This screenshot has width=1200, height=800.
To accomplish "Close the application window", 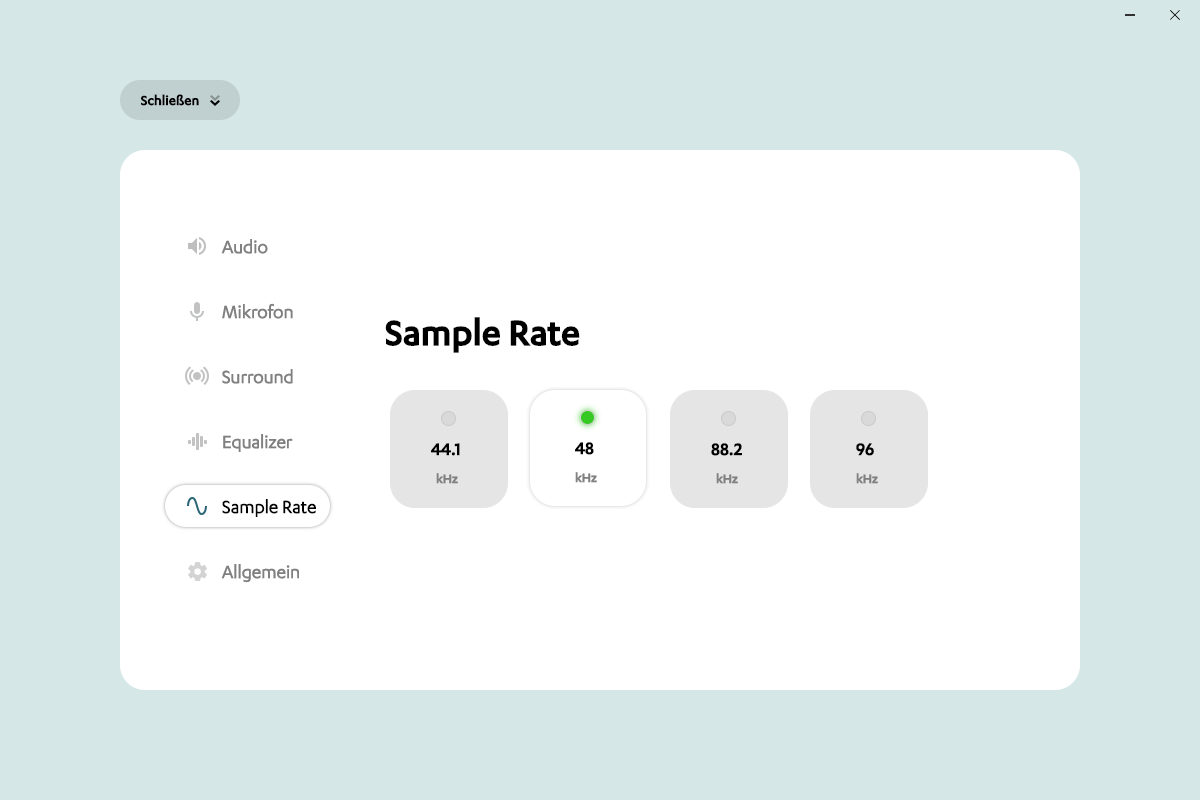I will click(x=1175, y=15).
